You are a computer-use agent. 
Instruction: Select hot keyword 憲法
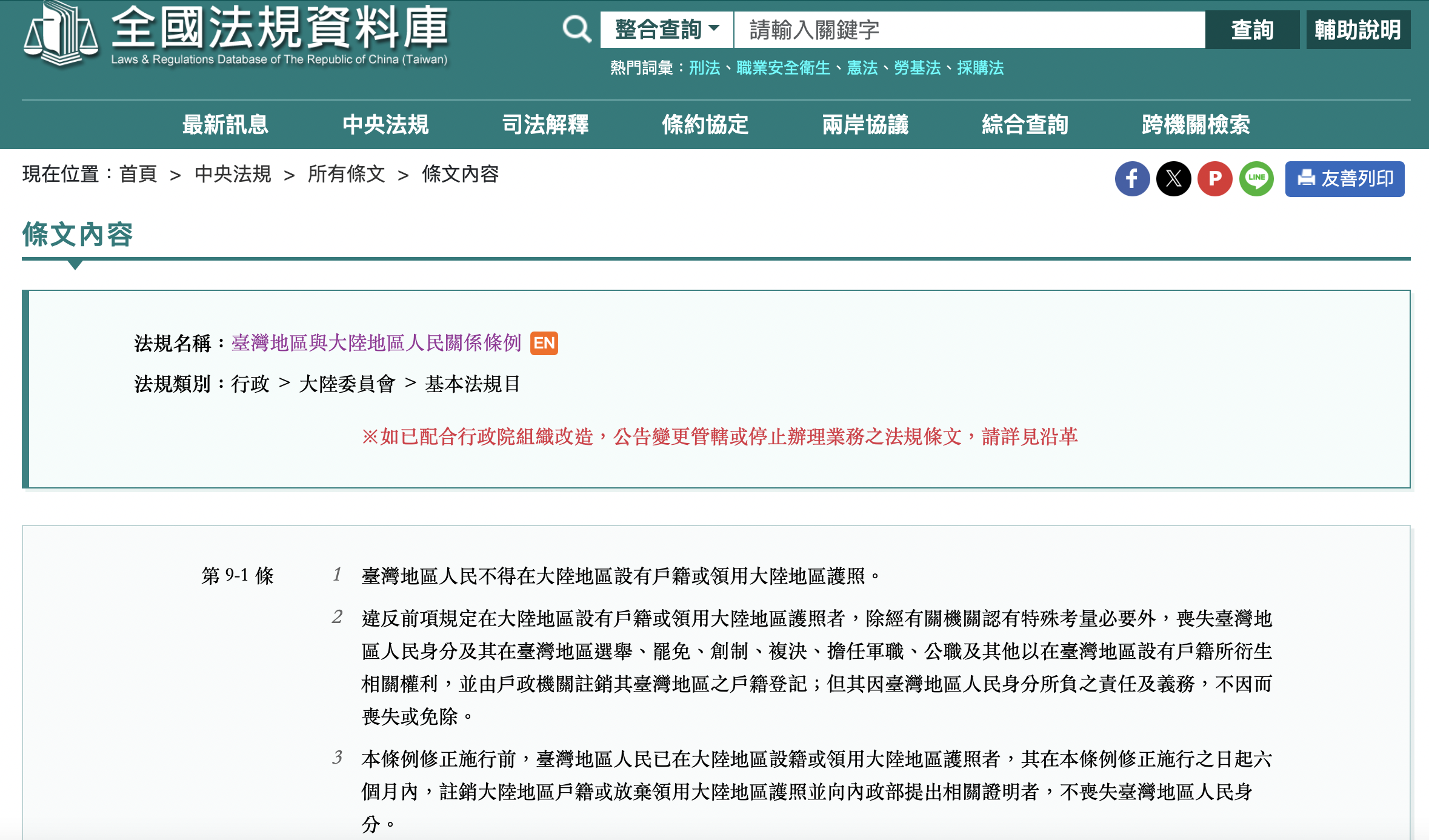[x=862, y=68]
